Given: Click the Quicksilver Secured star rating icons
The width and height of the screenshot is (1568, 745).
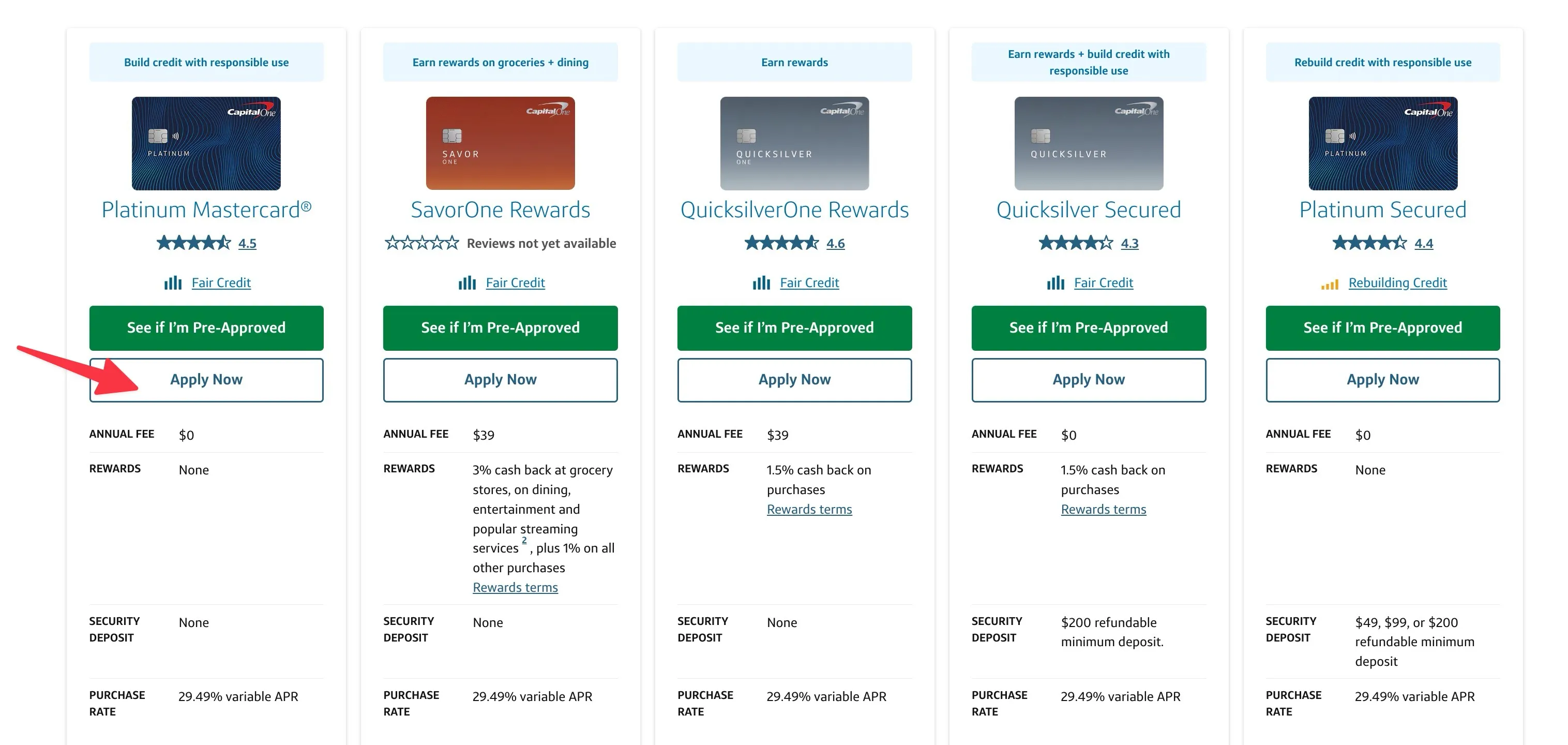Looking at the screenshot, I should (x=1076, y=243).
